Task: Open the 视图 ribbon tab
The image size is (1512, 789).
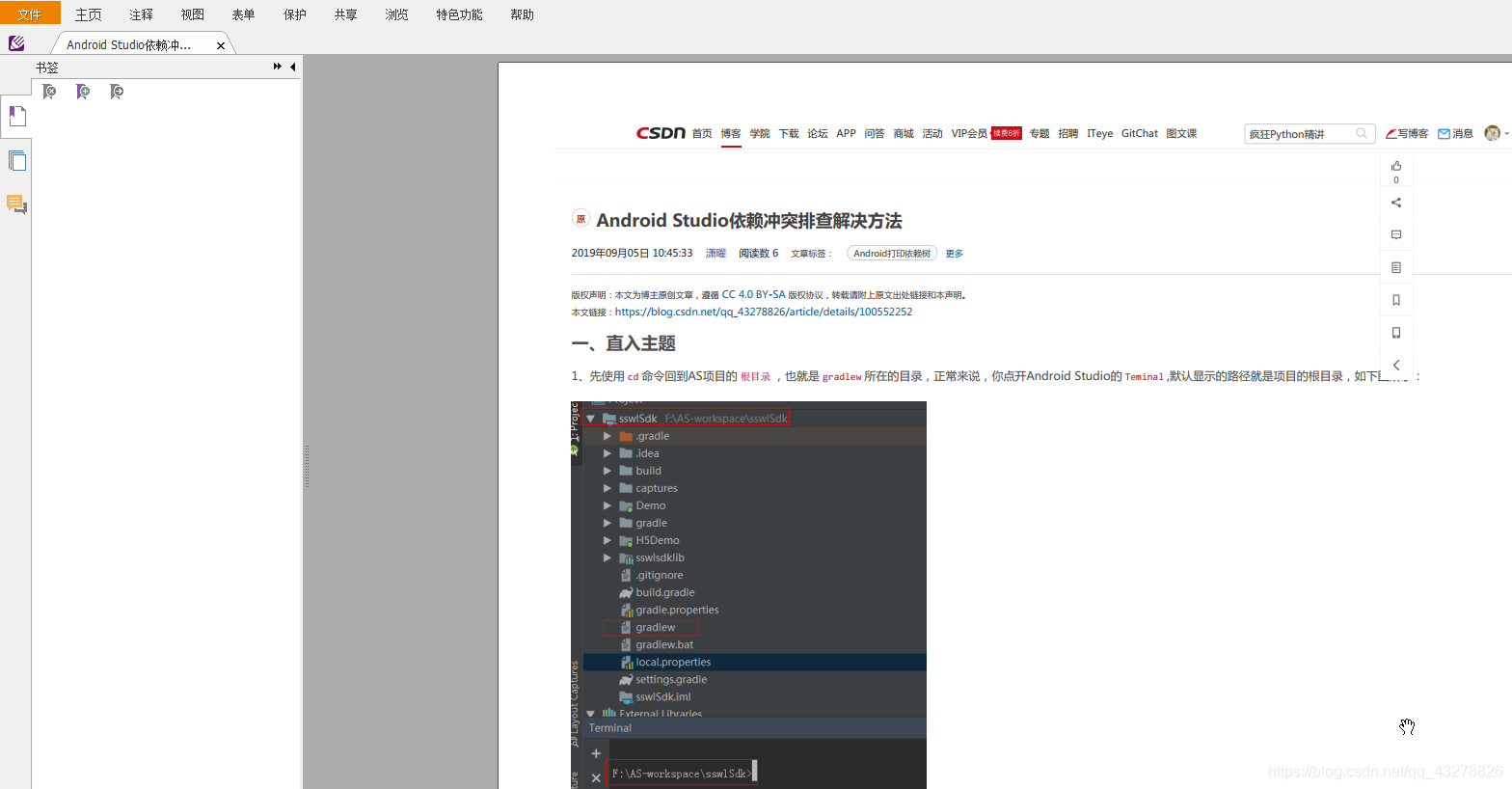Action: point(193,14)
